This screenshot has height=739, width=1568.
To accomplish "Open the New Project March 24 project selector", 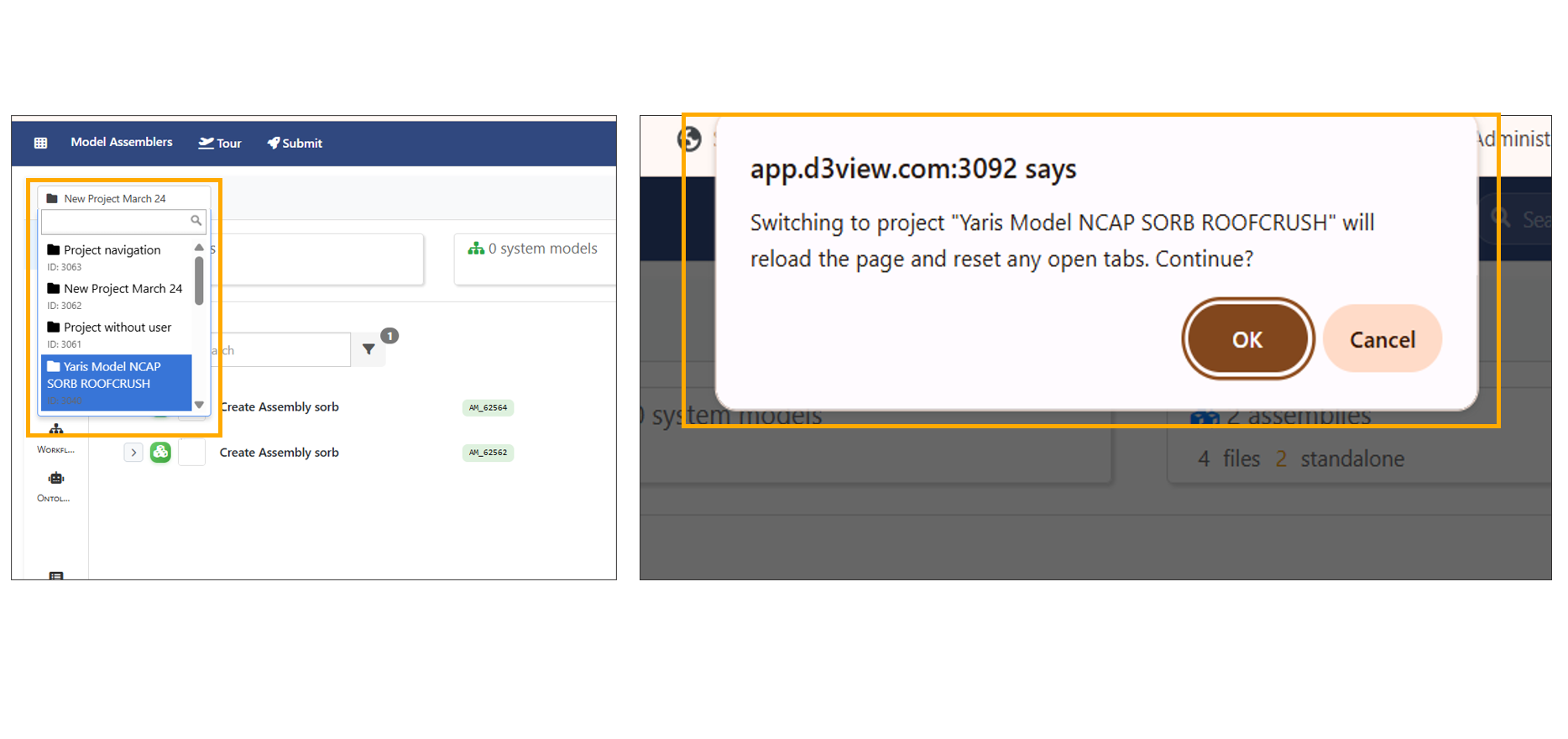I will 115,198.
